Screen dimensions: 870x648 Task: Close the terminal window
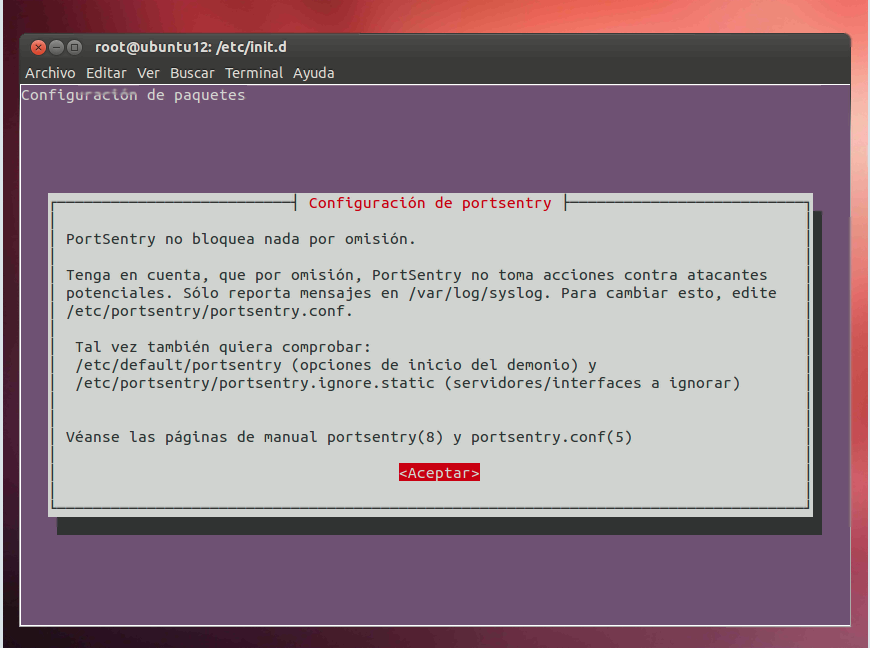click(x=38, y=47)
